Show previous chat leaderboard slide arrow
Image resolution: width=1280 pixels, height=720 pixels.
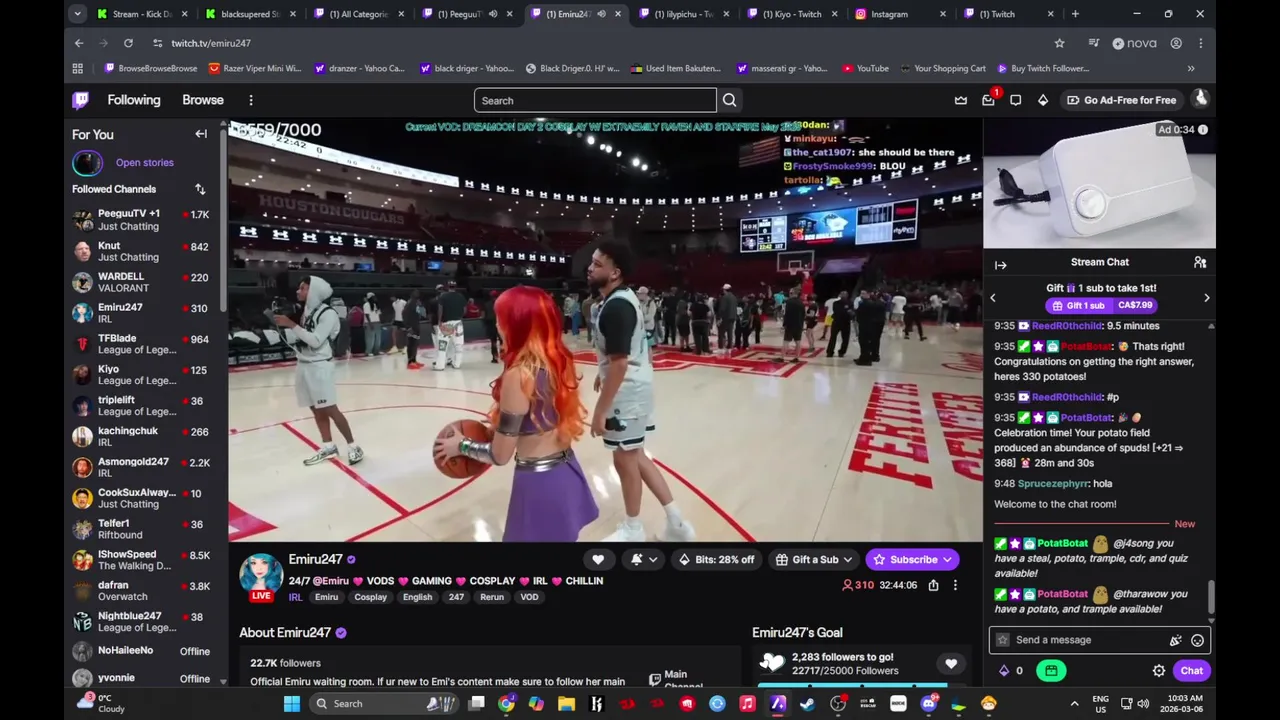pos(993,298)
